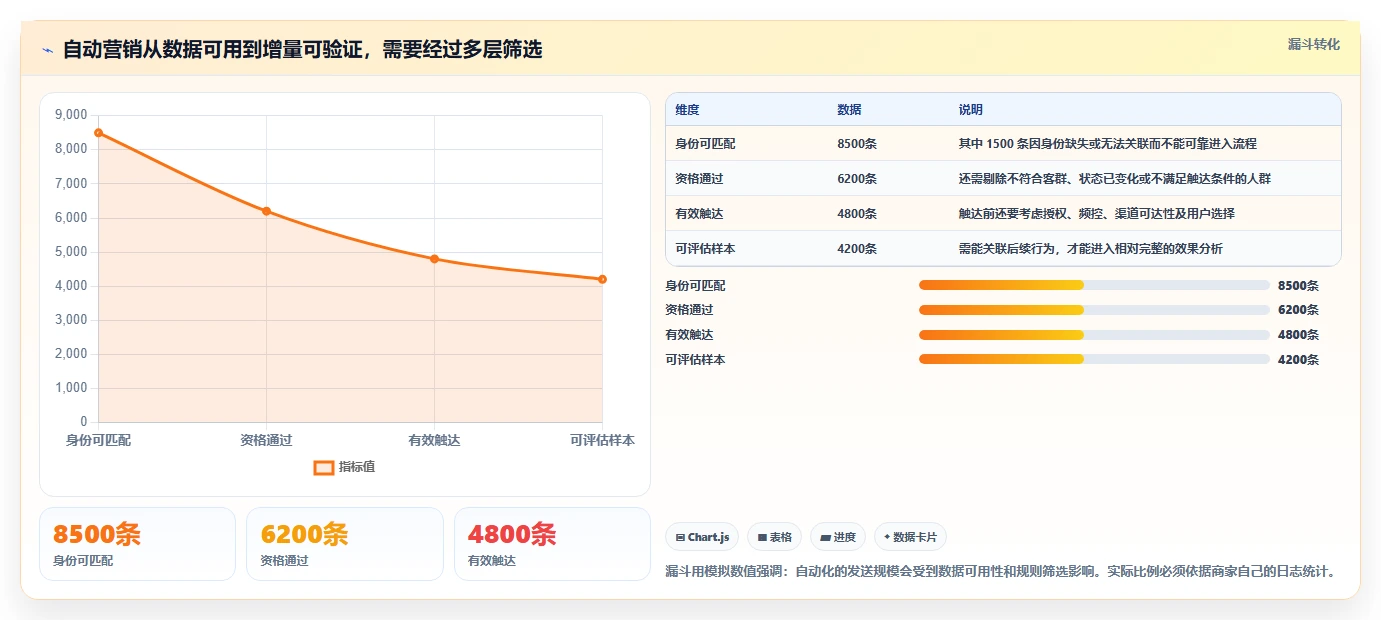This screenshot has height=620, width=1381.
Task: Click the 资格通过 cell in table
Action: (699, 179)
